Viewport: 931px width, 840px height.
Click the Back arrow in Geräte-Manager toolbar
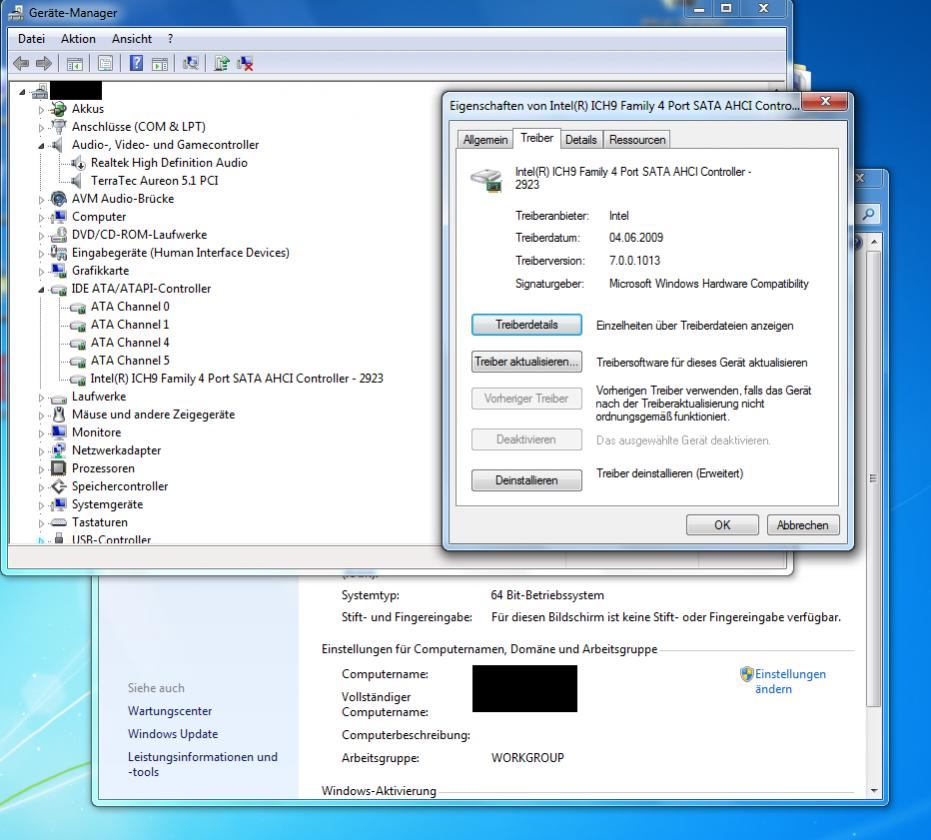(x=21, y=63)
